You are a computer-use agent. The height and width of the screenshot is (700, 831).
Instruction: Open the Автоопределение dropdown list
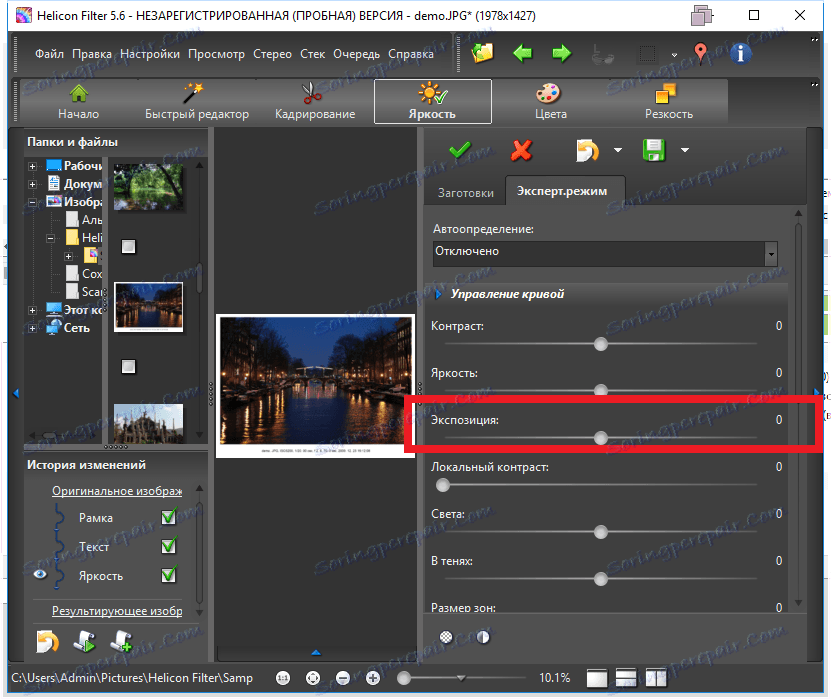coord(770,254)
